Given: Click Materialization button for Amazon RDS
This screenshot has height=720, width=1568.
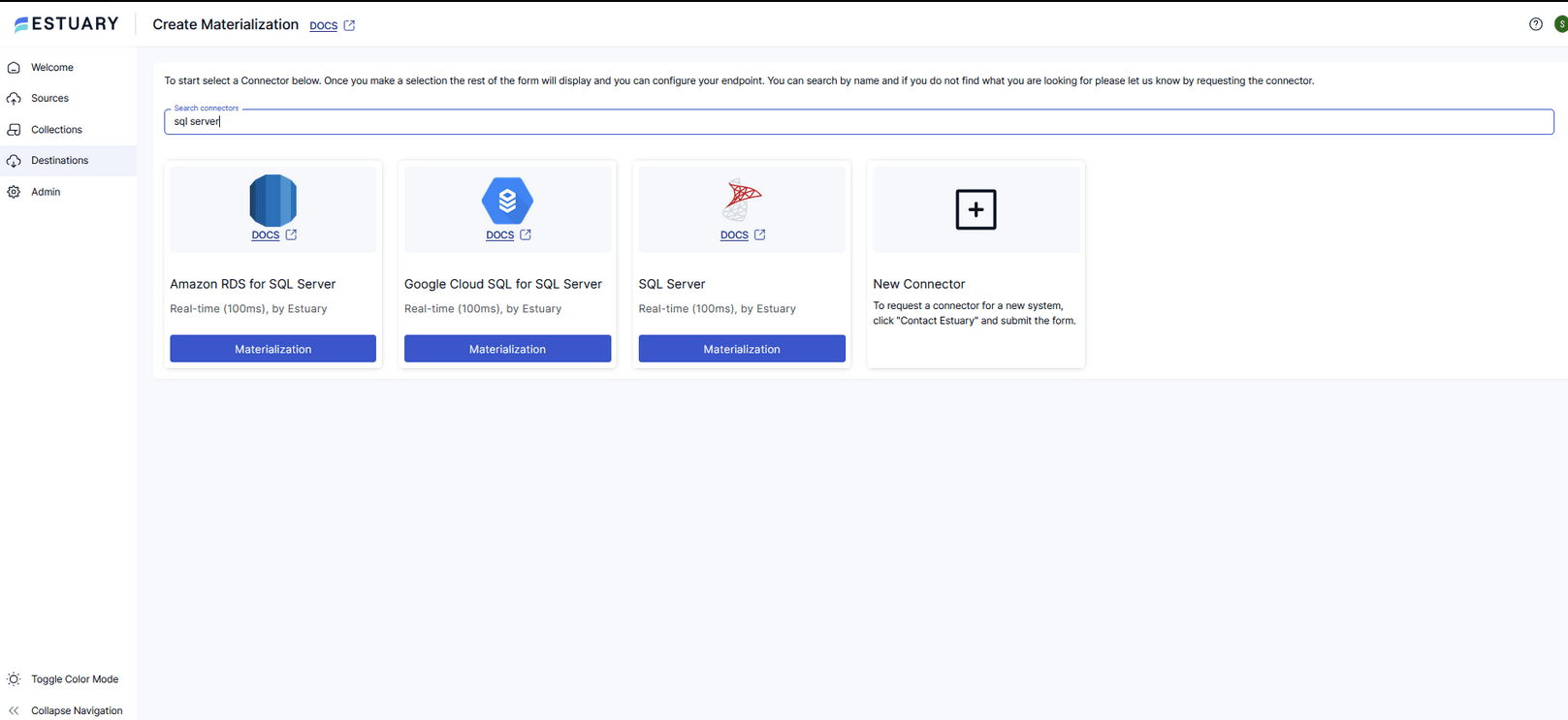Looking at the screenshot, I should 272,349.
